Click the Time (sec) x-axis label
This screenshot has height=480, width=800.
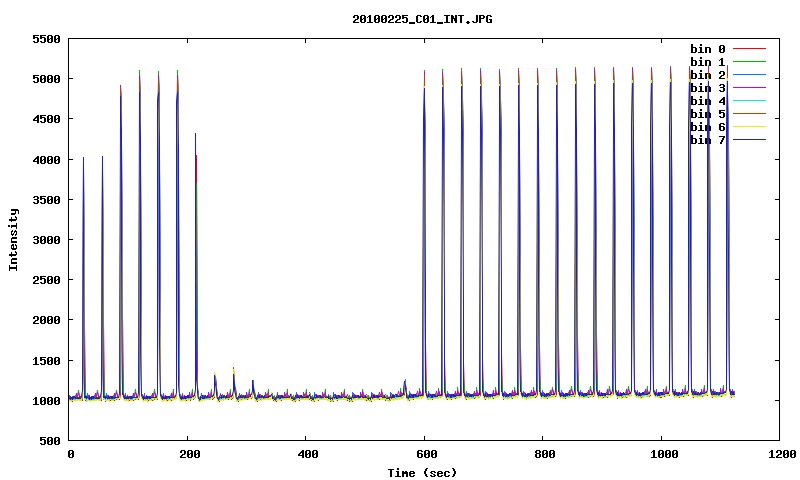(422, 473)
